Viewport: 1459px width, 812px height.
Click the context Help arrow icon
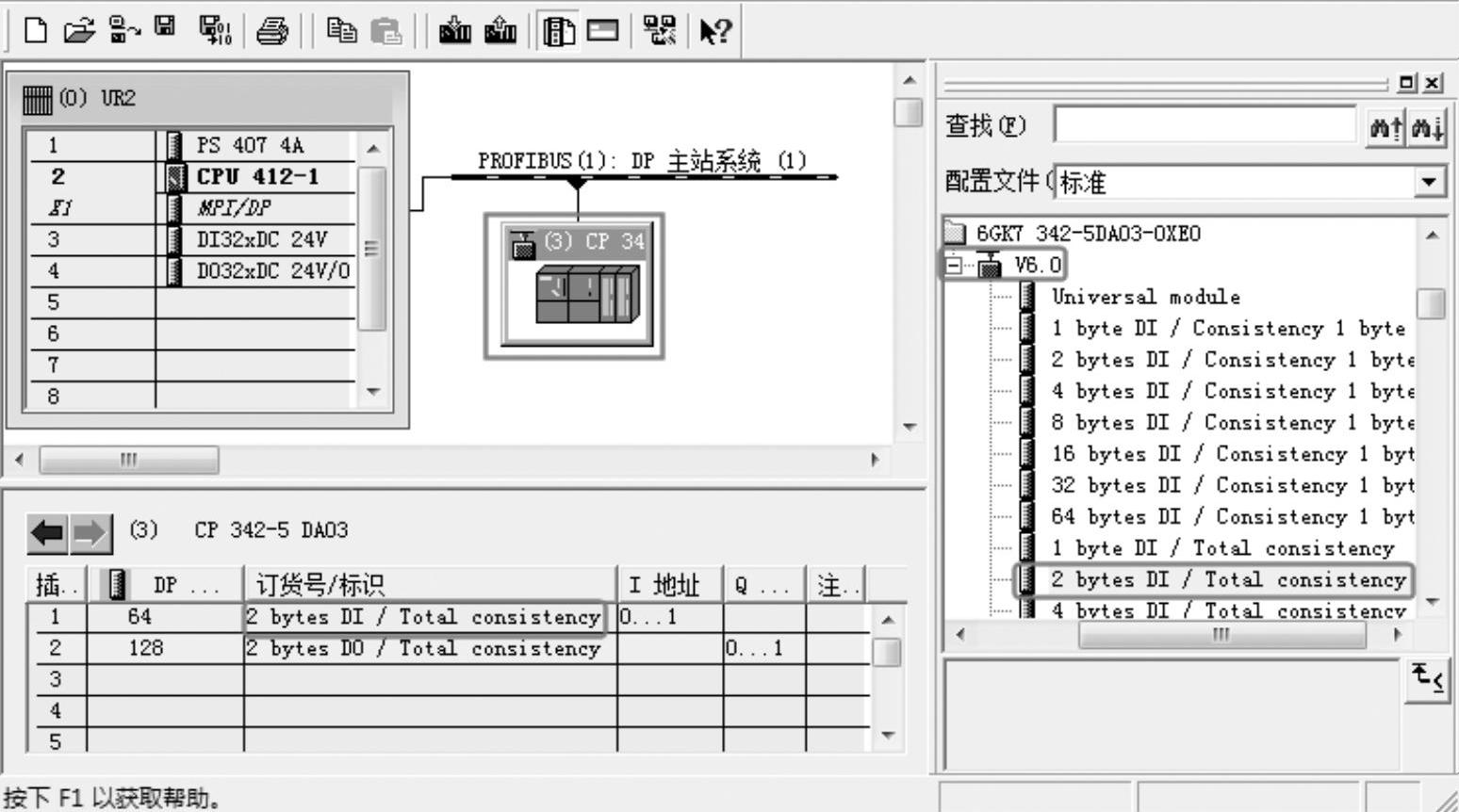click(x=715, y=31)
